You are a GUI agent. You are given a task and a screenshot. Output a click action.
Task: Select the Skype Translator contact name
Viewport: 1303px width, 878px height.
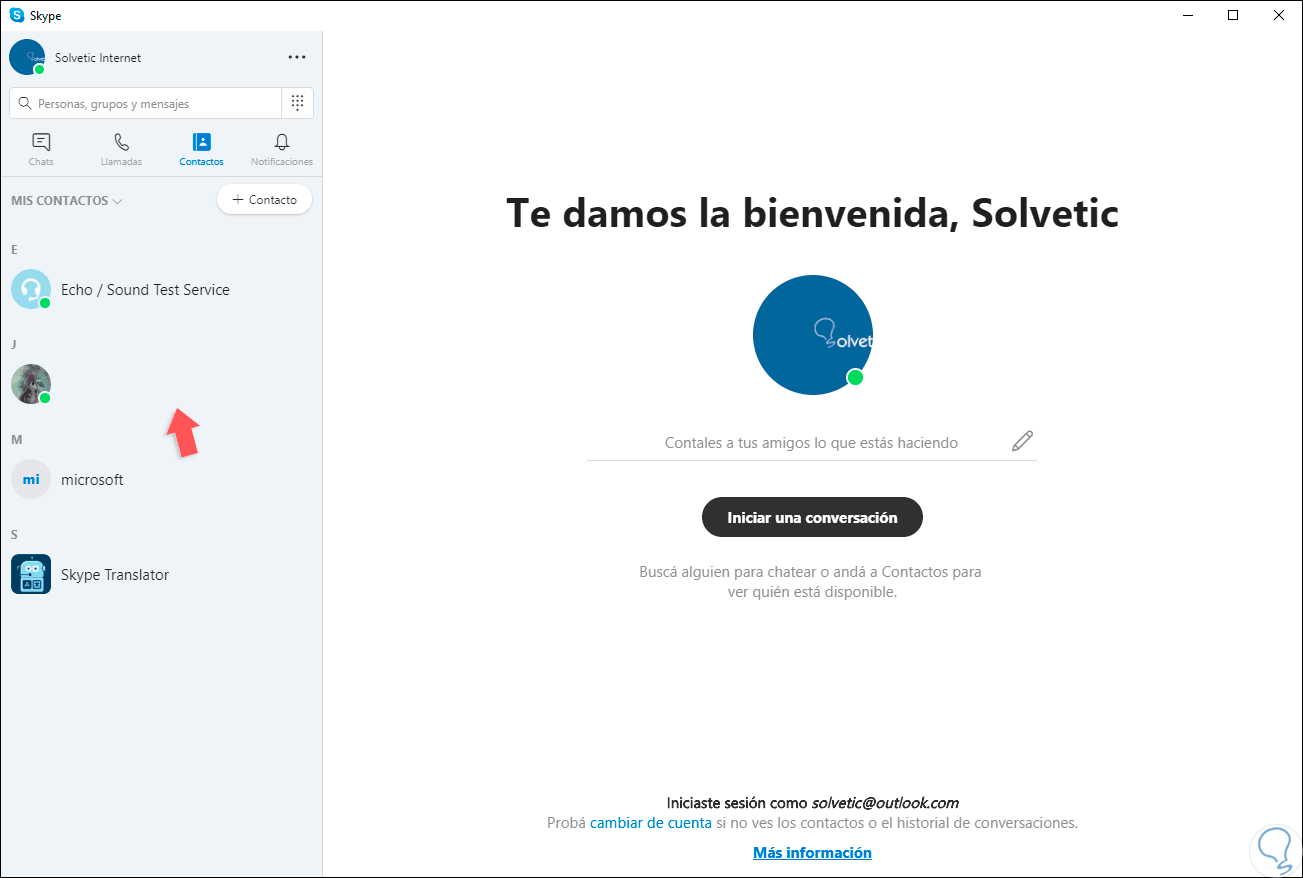115,574
